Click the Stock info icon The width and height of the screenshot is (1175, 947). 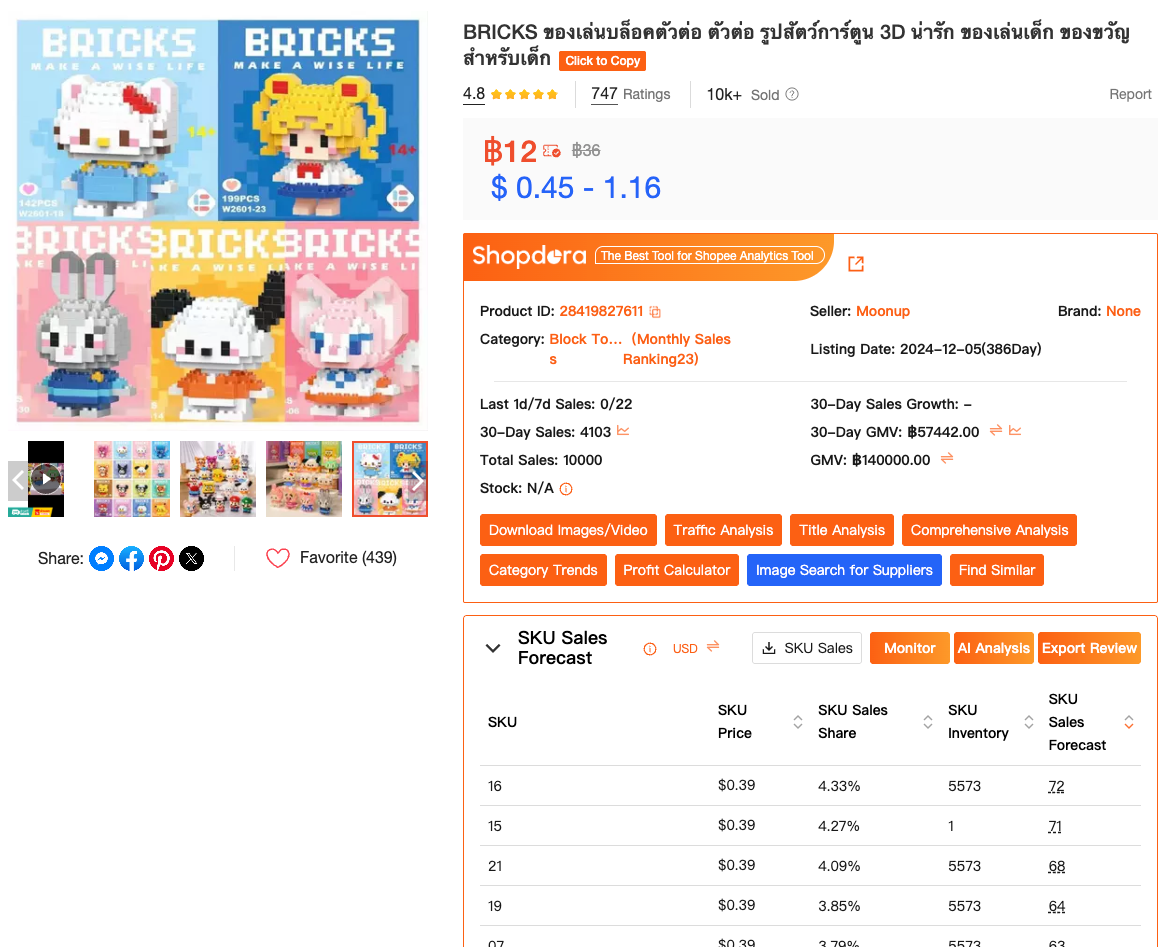tap(566, 489)
